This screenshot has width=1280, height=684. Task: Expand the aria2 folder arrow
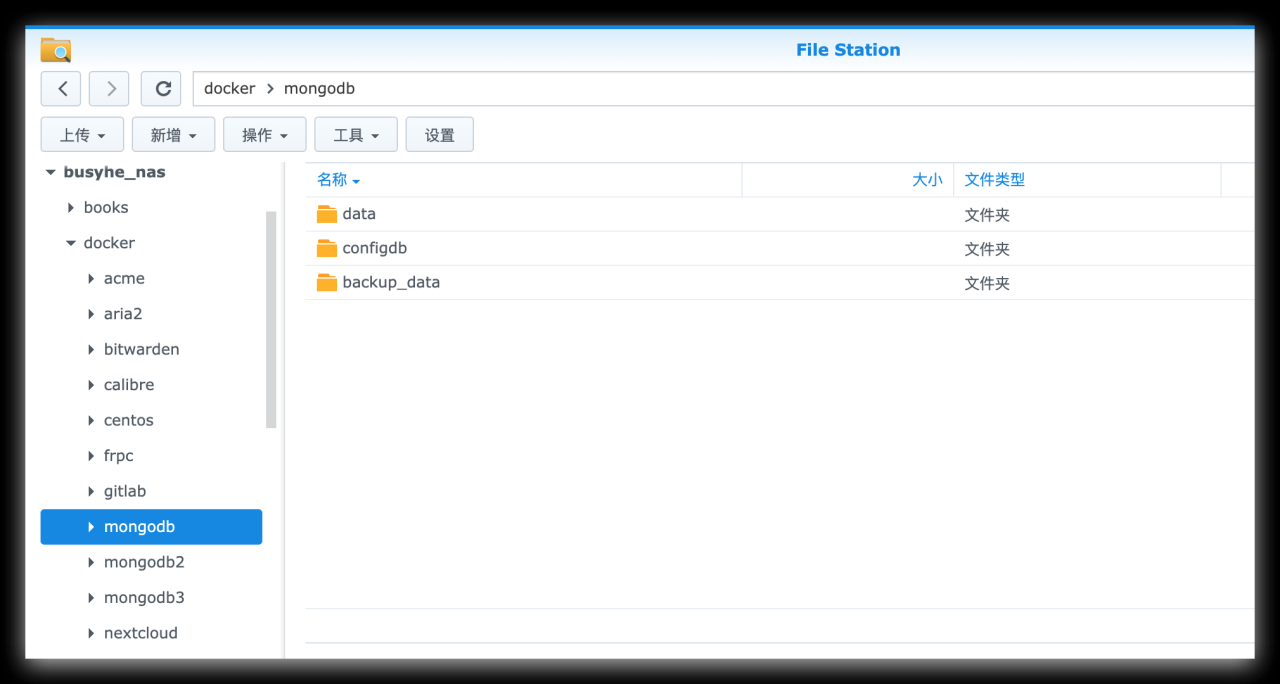(x=91, y=314)
